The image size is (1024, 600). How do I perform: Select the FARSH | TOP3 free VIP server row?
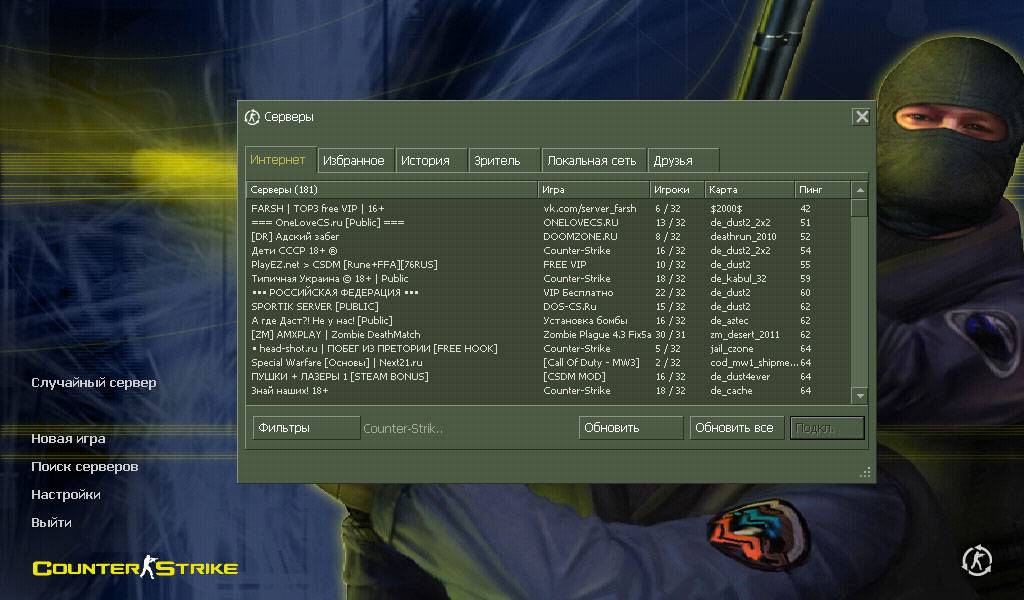549,209
